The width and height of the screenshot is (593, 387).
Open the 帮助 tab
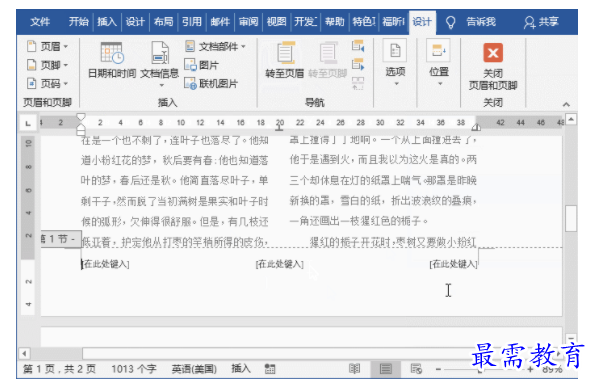coord(335,22)
